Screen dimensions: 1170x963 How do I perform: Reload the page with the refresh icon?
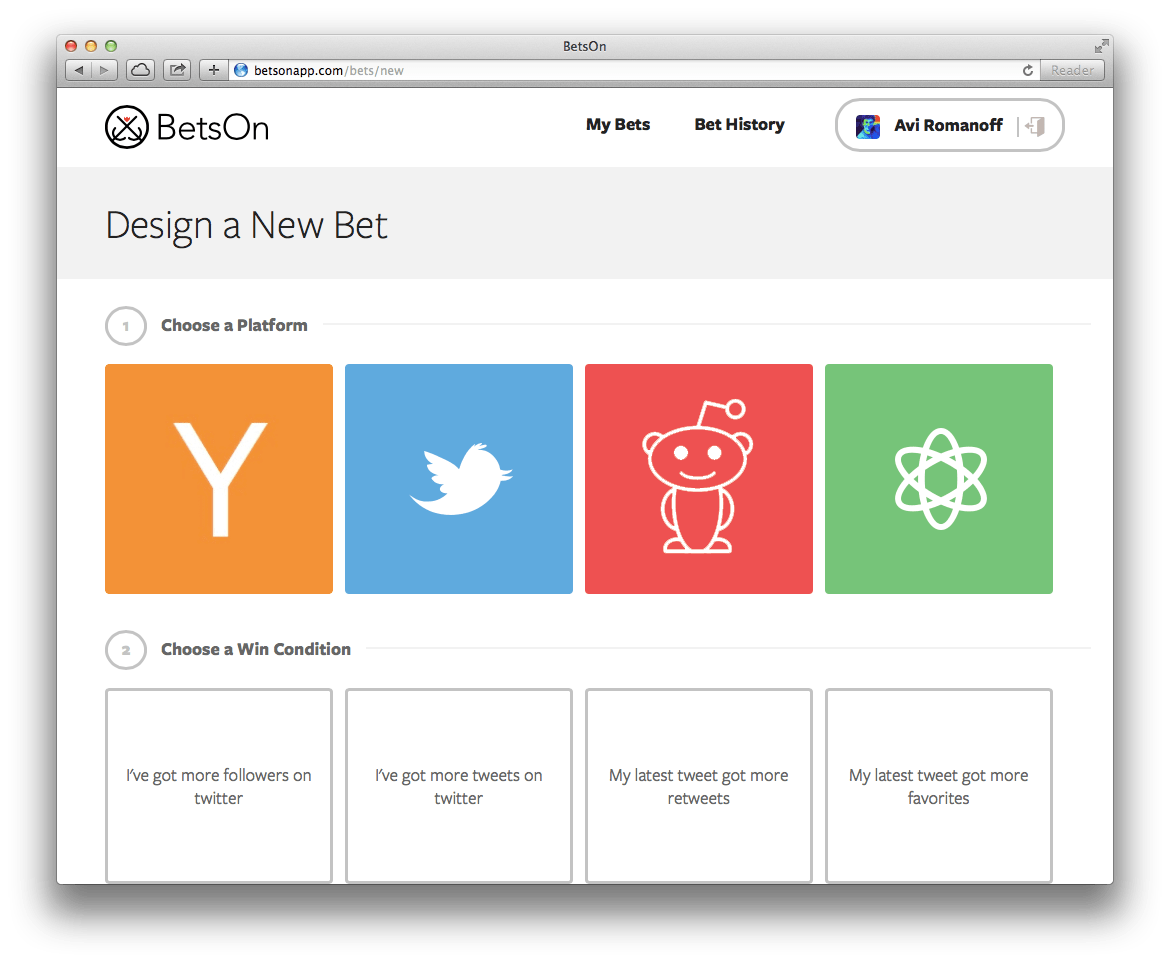pyautogui.click(x=1027, y=70)
